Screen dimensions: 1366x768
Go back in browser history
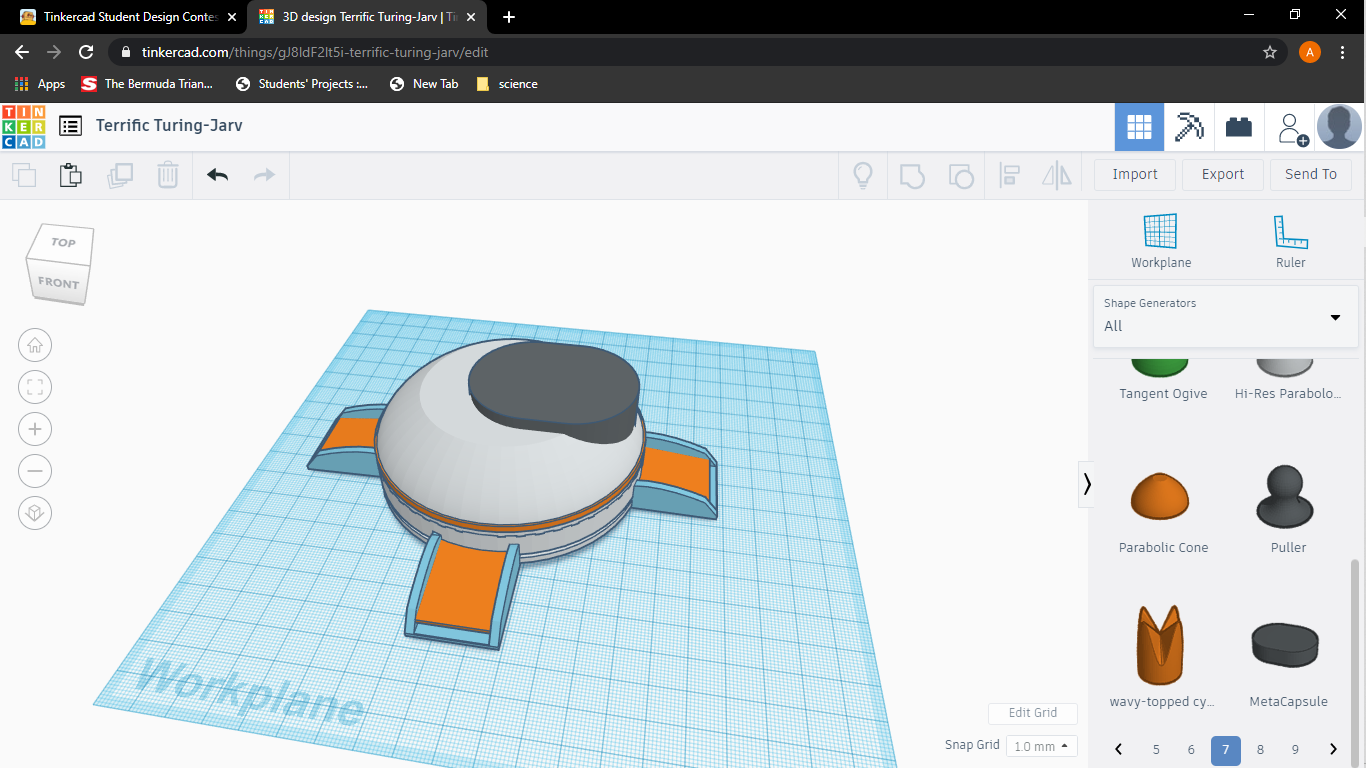pyautogui.click(x=22, y=52)
